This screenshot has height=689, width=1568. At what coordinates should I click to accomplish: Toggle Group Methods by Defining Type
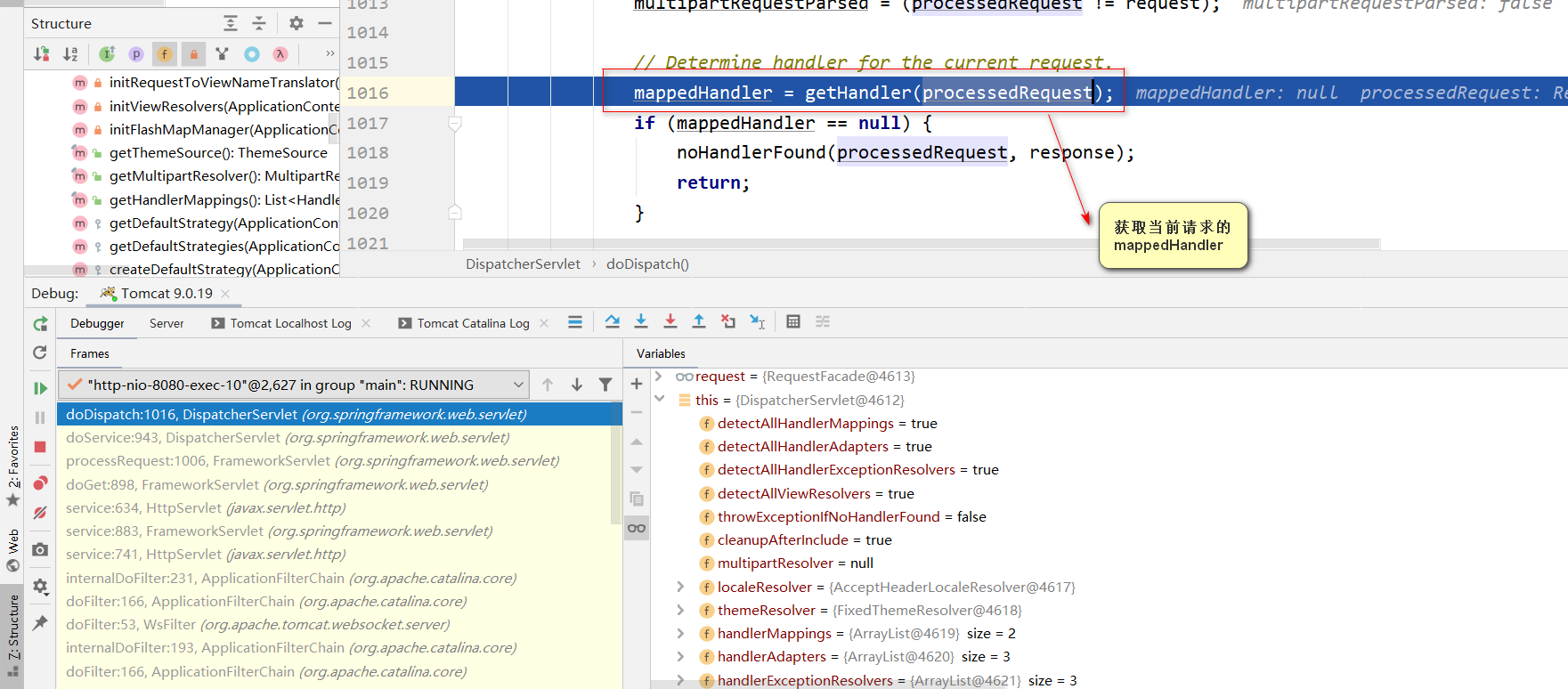click(223, 54)
